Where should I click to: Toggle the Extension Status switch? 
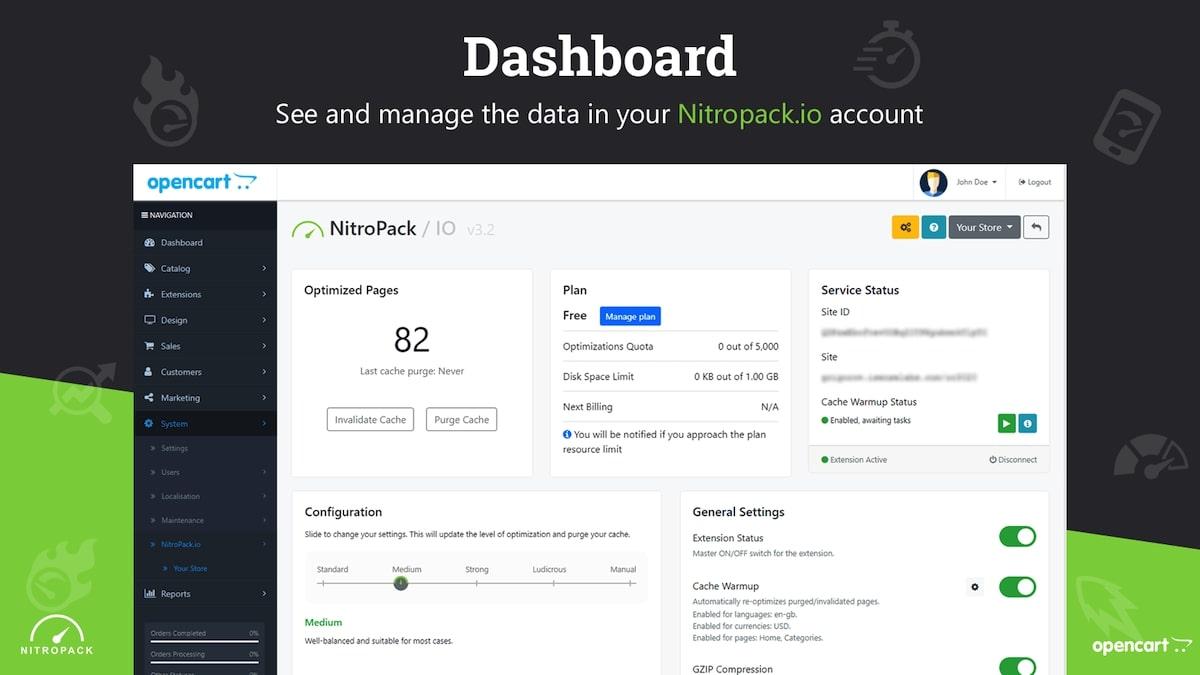click(x=1018, y=537)
